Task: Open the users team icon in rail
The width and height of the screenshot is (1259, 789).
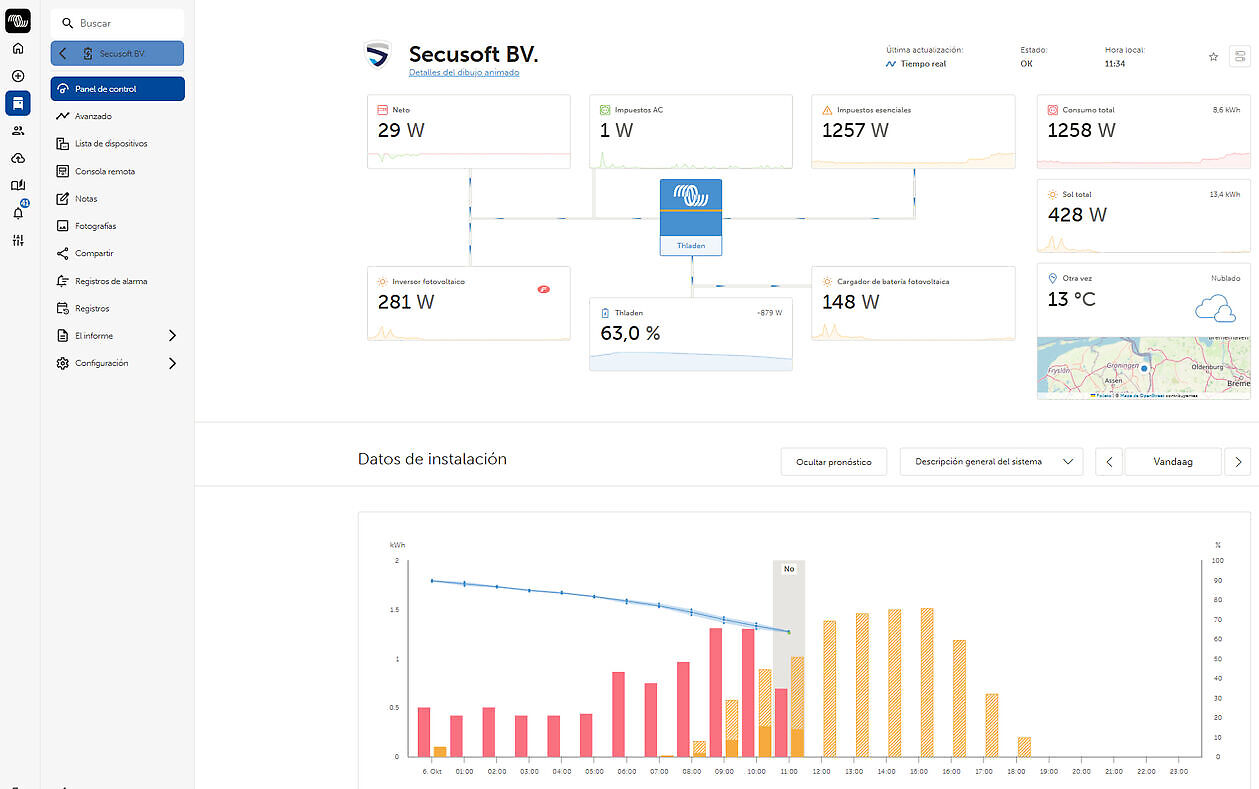Action: pyautogui.click(x=18, y=130)
